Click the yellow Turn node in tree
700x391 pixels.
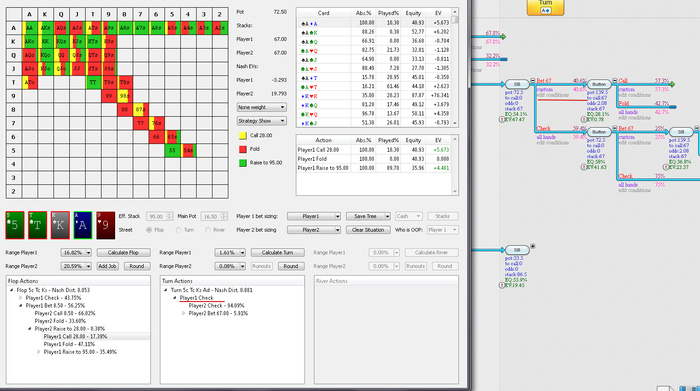click(545, 7)
